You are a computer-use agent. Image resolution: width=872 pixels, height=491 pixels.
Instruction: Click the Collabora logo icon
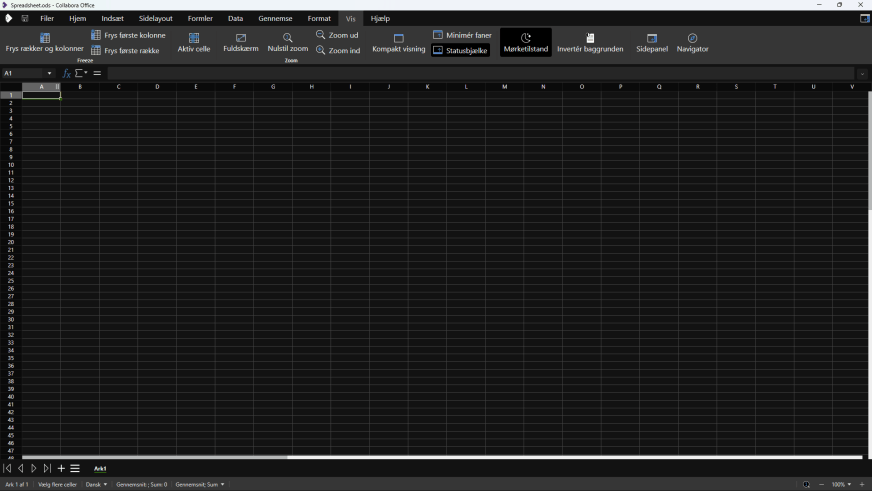click(8, 18)
